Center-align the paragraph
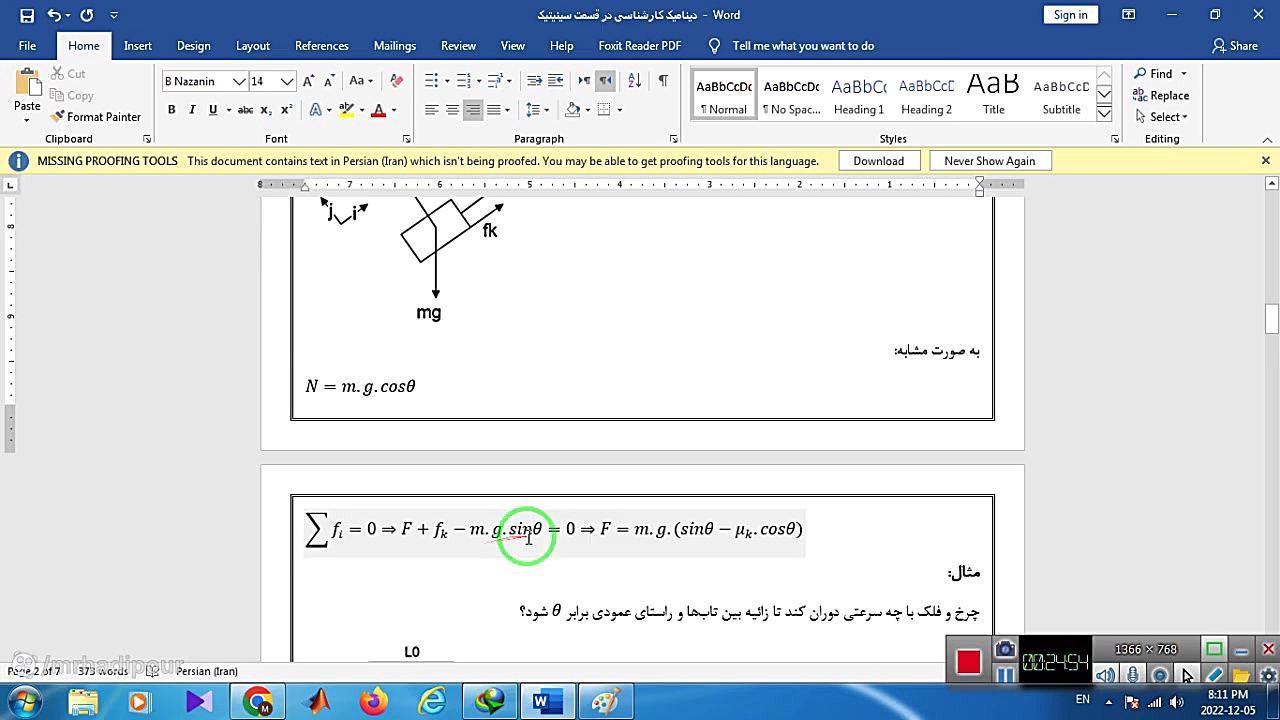The image size is (1280, 720). click(452, 110)
